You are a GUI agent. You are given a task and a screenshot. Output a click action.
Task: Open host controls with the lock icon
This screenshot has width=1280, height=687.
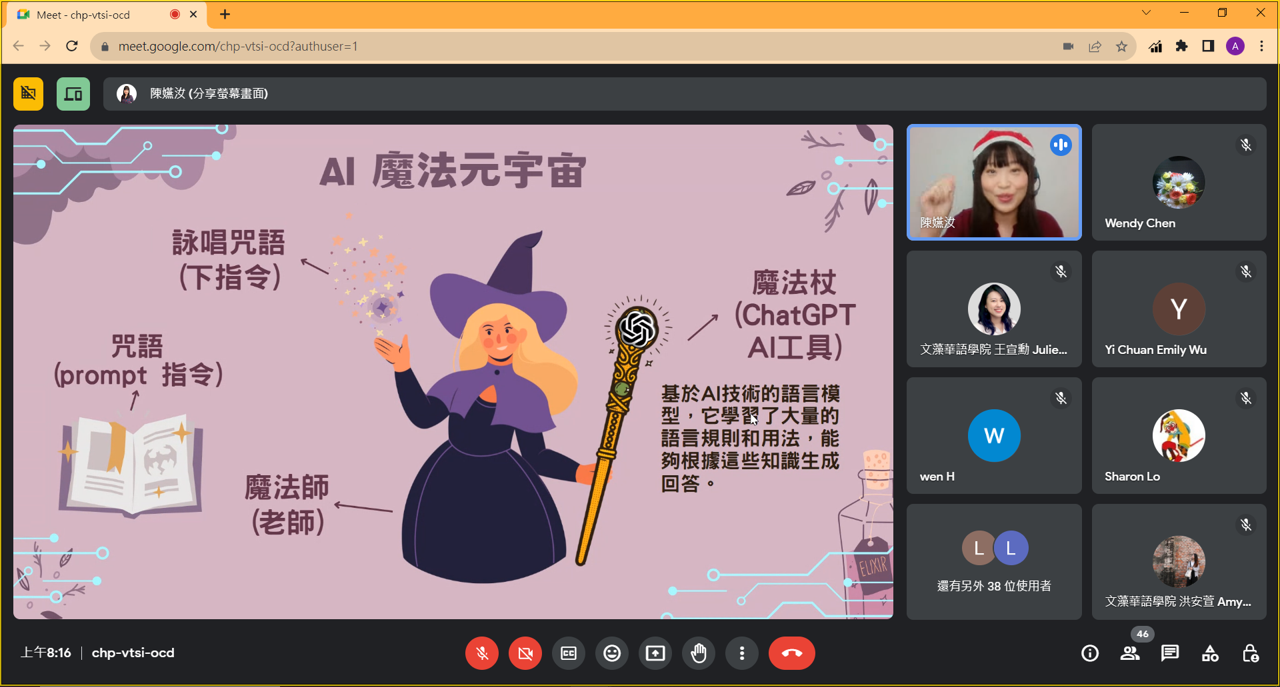[x=1249, y=653]
